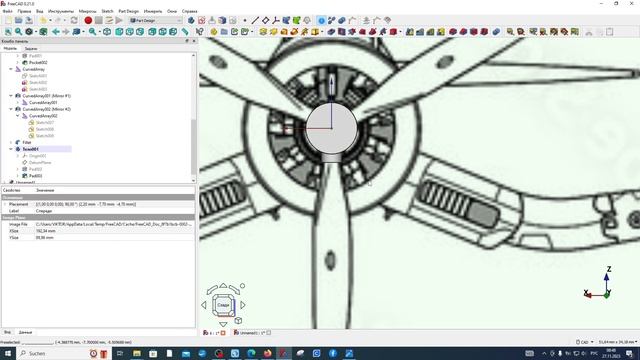Switch to the isometric view
Image resolution: width=640 pixels, height=360 pixels.
pos(107,32)
